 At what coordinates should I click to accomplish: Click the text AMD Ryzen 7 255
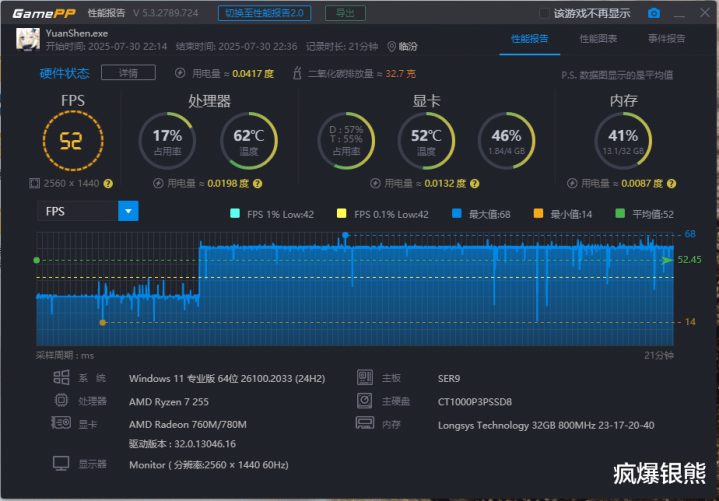pos(169,402)
